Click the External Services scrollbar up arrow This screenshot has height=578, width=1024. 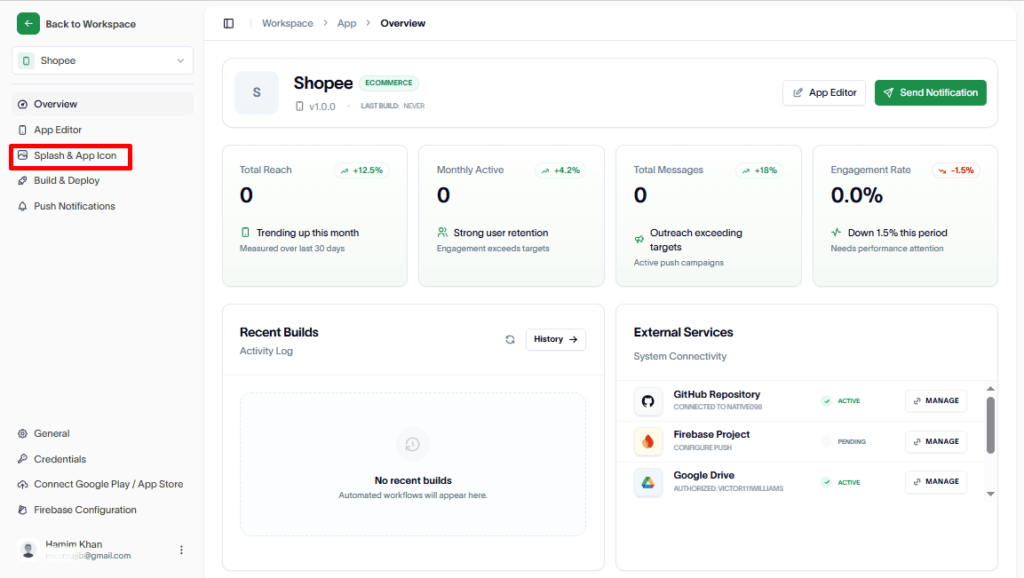991,389
